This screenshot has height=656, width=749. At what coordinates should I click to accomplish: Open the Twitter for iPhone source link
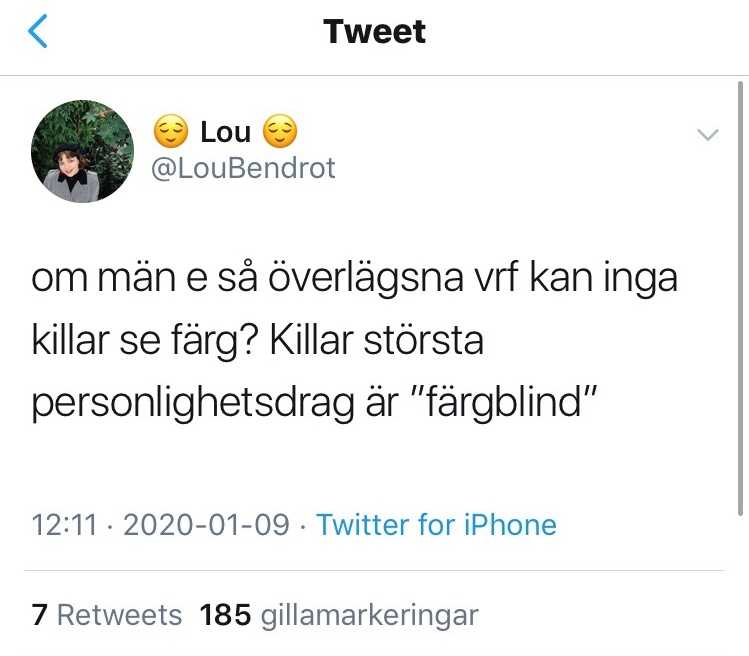point(436,525)
